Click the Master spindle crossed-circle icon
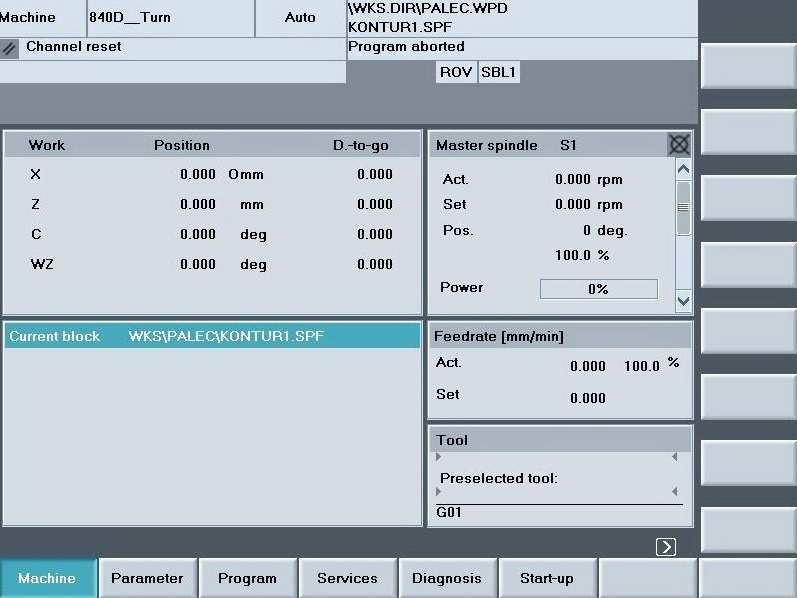The image size is (797, 598). click(x=679, y=145)
